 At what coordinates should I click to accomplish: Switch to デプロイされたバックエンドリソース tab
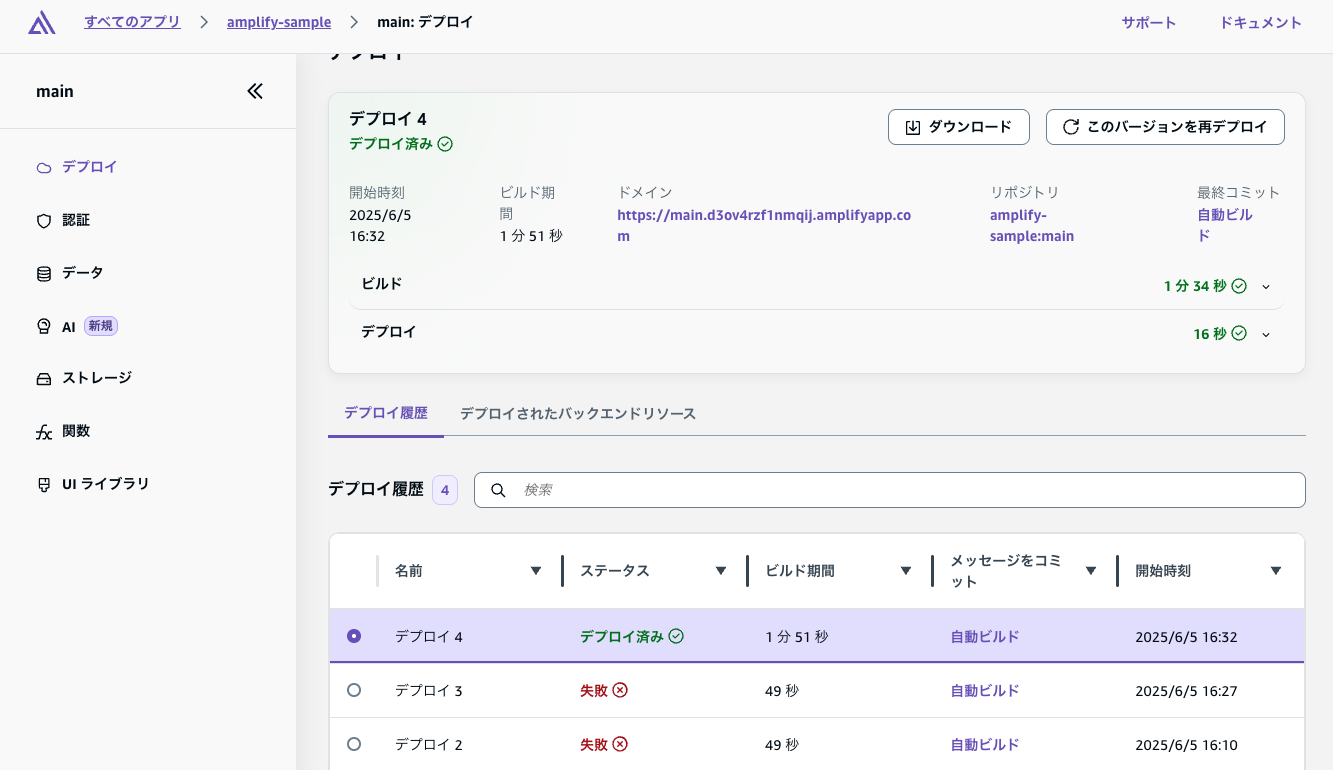pos(577,413)
